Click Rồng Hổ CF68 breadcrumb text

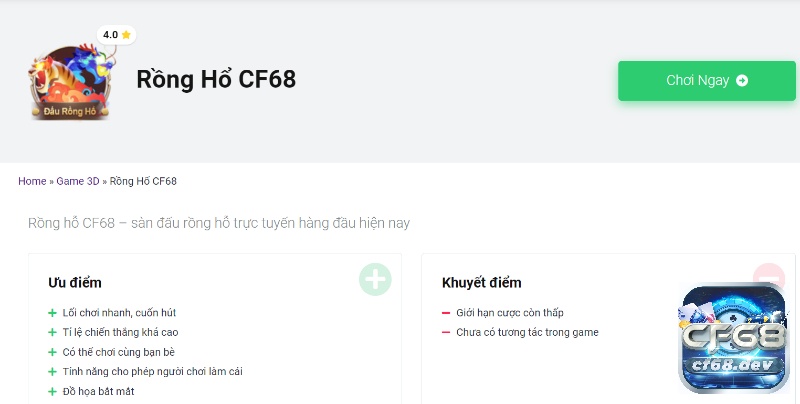pos(143,181)
